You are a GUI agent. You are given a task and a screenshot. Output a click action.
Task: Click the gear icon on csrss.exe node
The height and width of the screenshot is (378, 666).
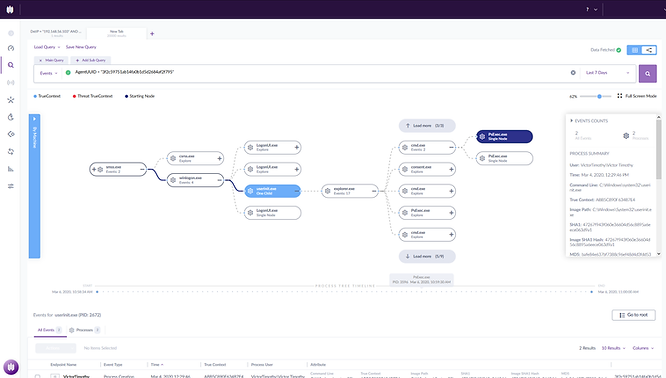[173, 158]
